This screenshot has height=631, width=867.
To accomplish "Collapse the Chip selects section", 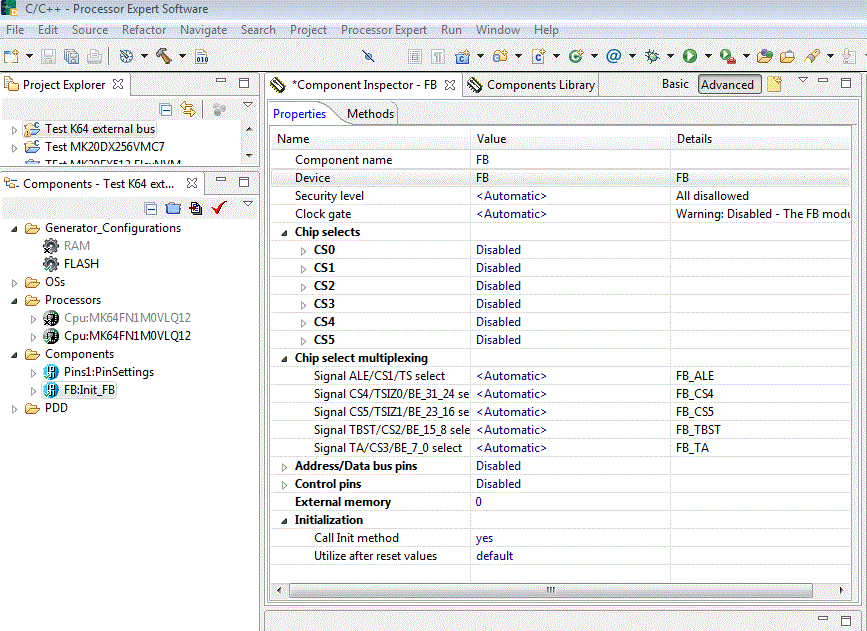I will point(283,231).
